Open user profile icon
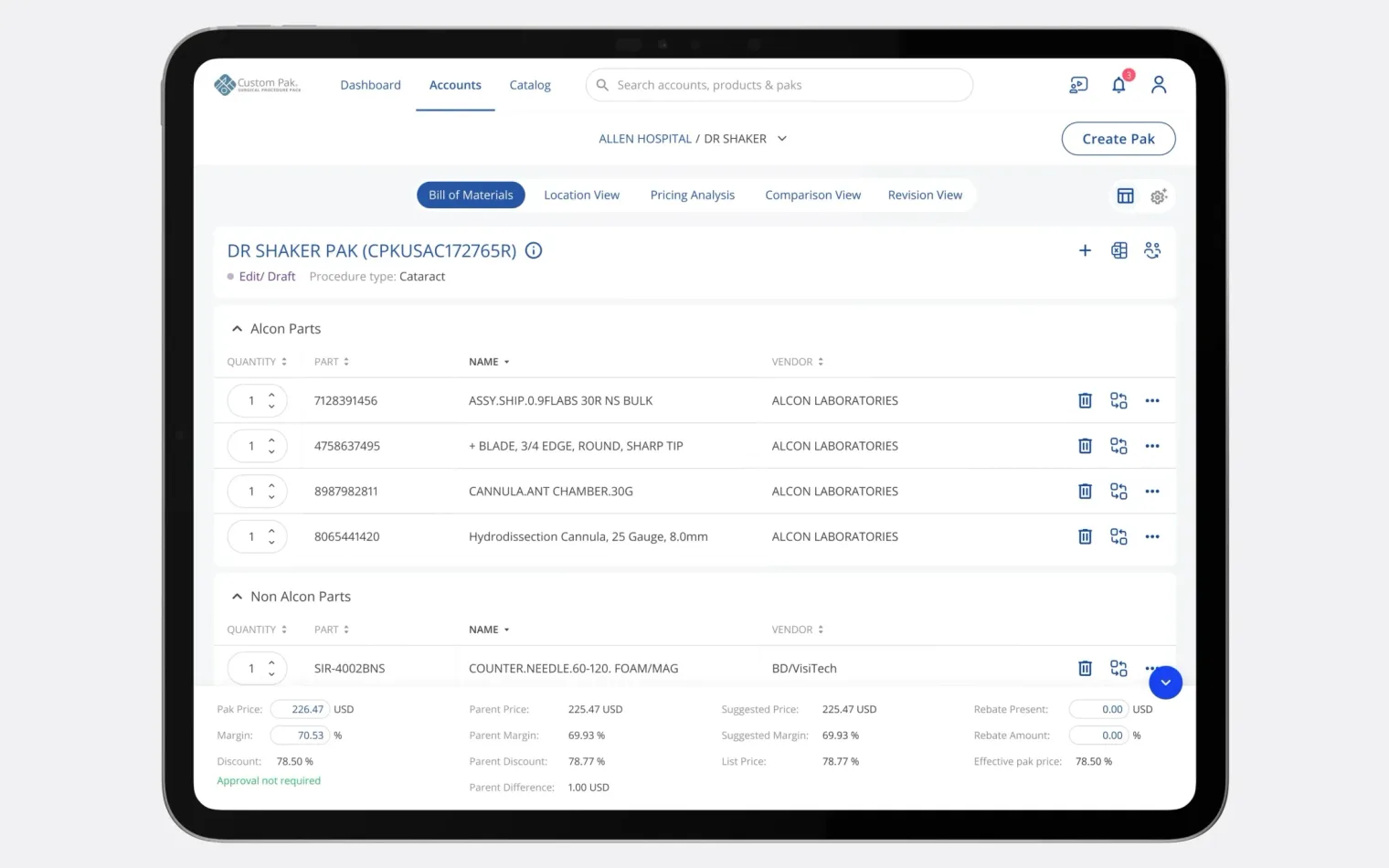Screen dimensions: 1389x868 1159,85
